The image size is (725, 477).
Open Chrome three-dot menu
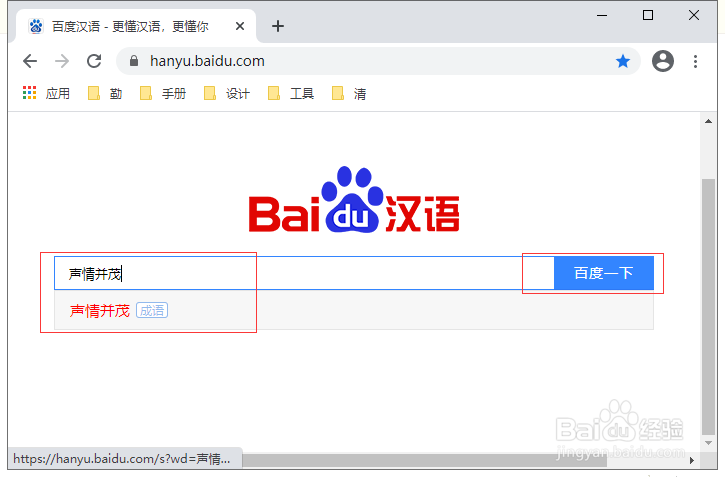pyautogui.click(x=695, y=61)
